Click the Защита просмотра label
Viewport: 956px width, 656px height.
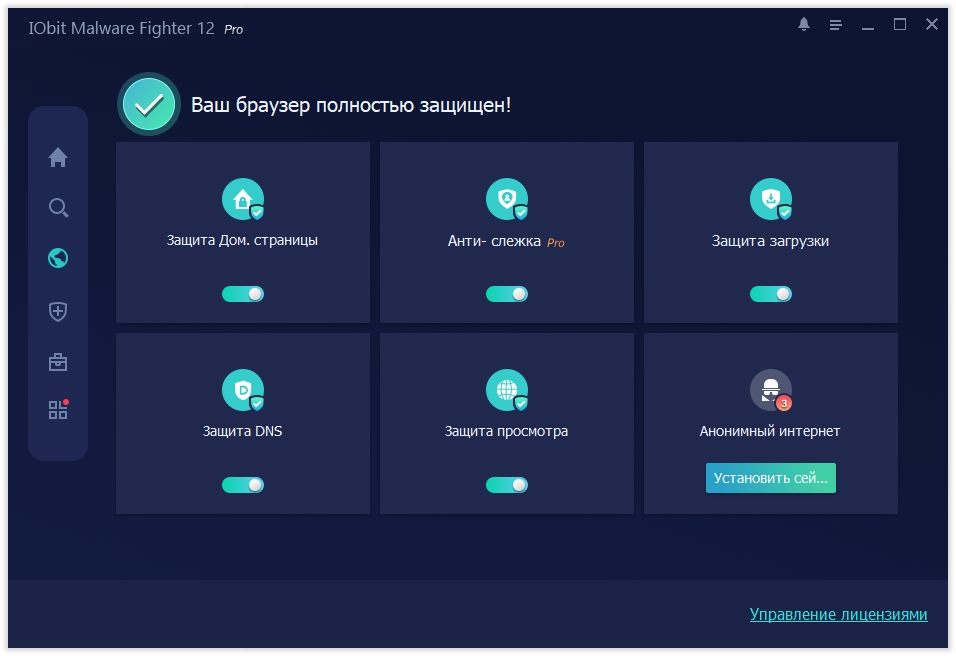click(x=506, y=431)
